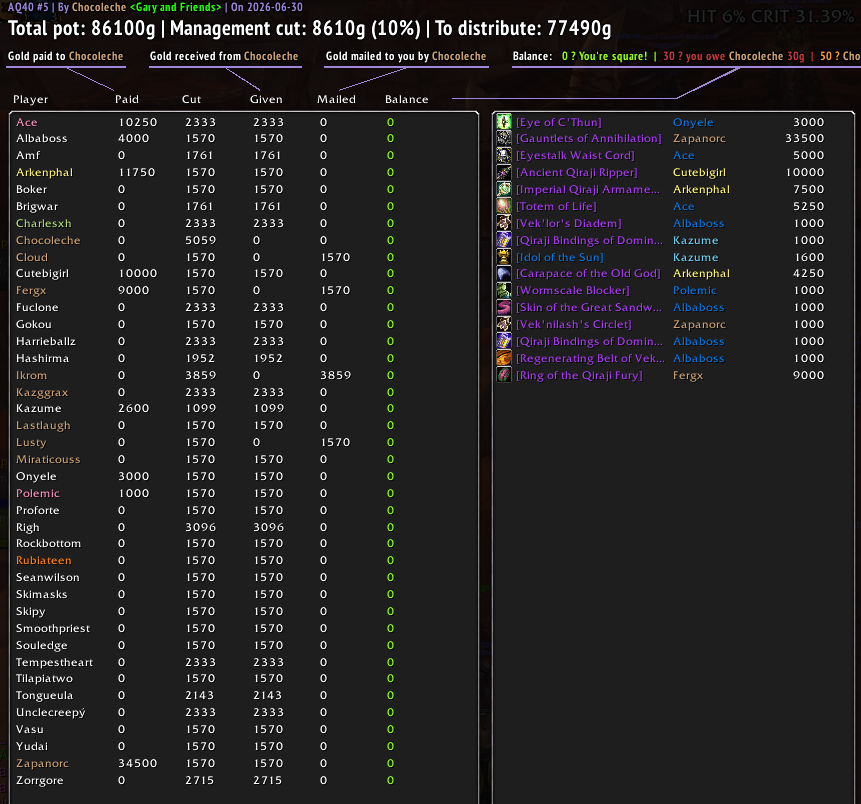Image resolution: width=861 pixels, height=804 pixels.
Task: Select player Rubiateen in the list
Action: coord(44,561)
